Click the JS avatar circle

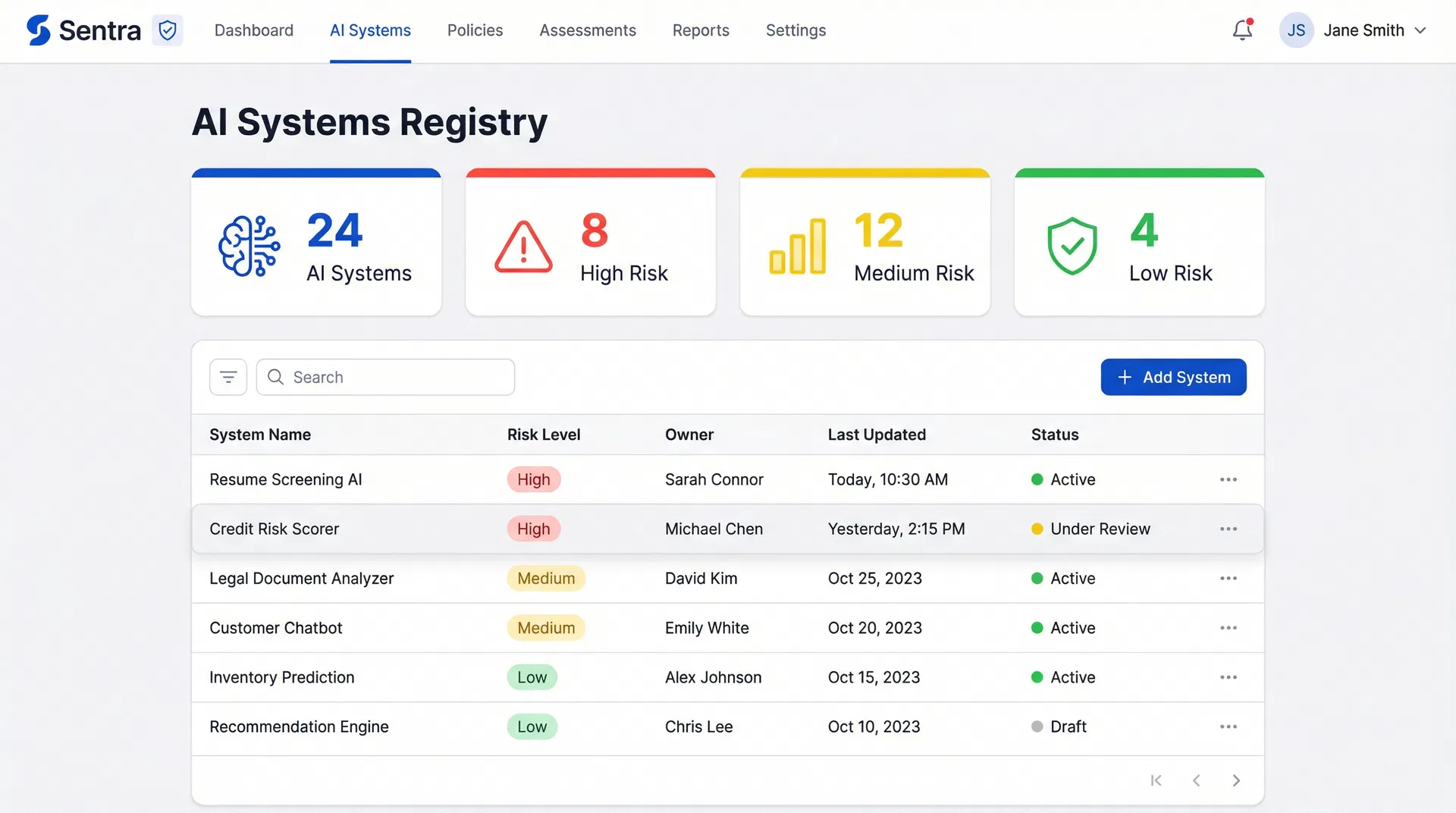pyautogui.click(x=1297, y=30)
